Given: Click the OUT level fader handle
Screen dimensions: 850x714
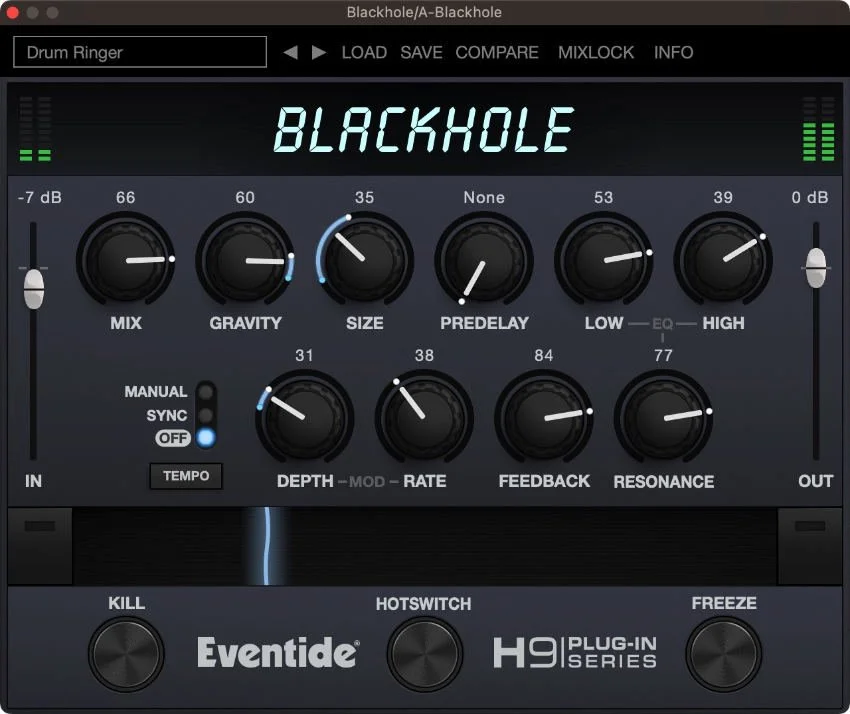Looking at the screenshot, I should coord(816,268).
